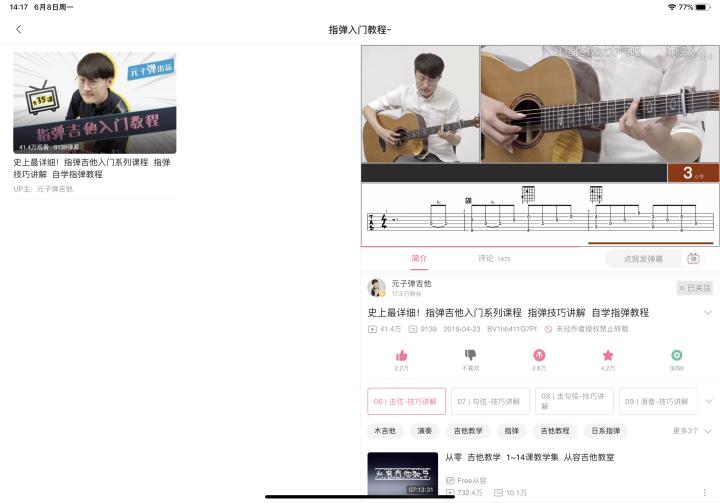Give coins with the coin icon
Screen dimensions: 720x503
coord(539,355)
